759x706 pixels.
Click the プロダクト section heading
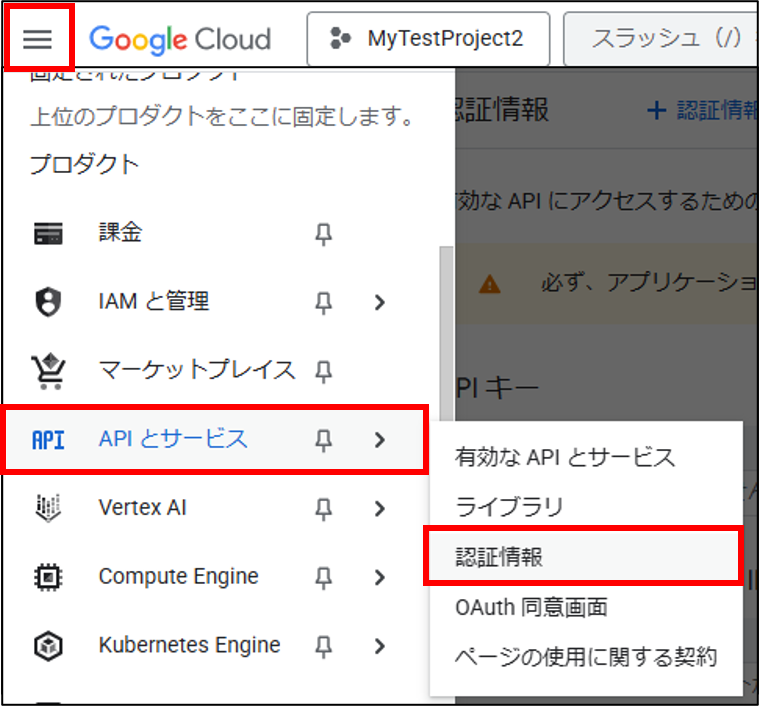pyautogui.click(x=84, y=164)
